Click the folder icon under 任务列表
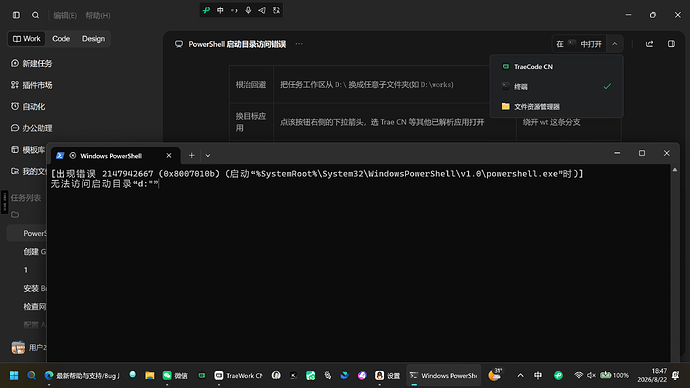Screen dimensions: 690x388 pyautogui.click(x=15, y=215)
